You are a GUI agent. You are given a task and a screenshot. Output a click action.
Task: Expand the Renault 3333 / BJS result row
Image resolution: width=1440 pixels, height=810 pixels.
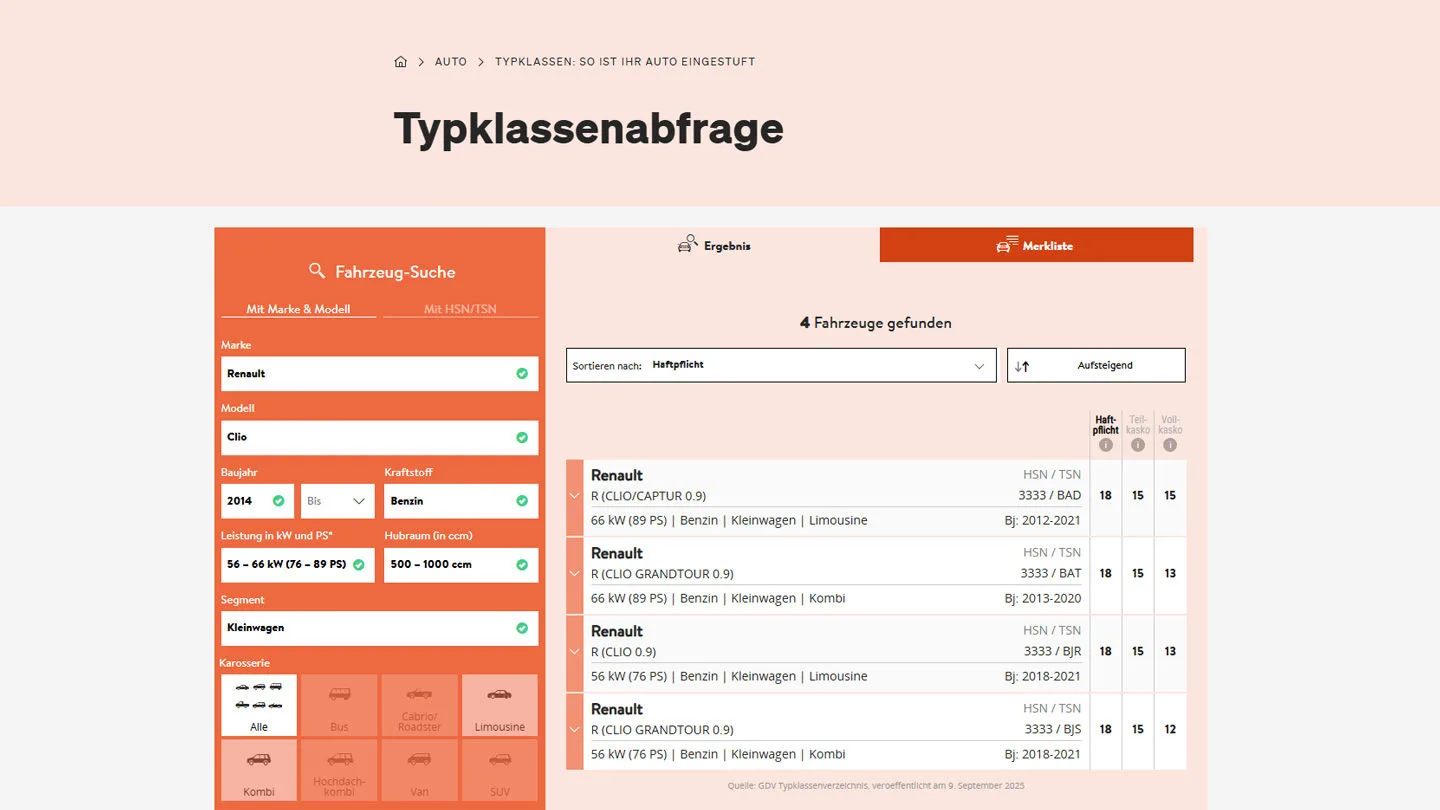(574, 730)
